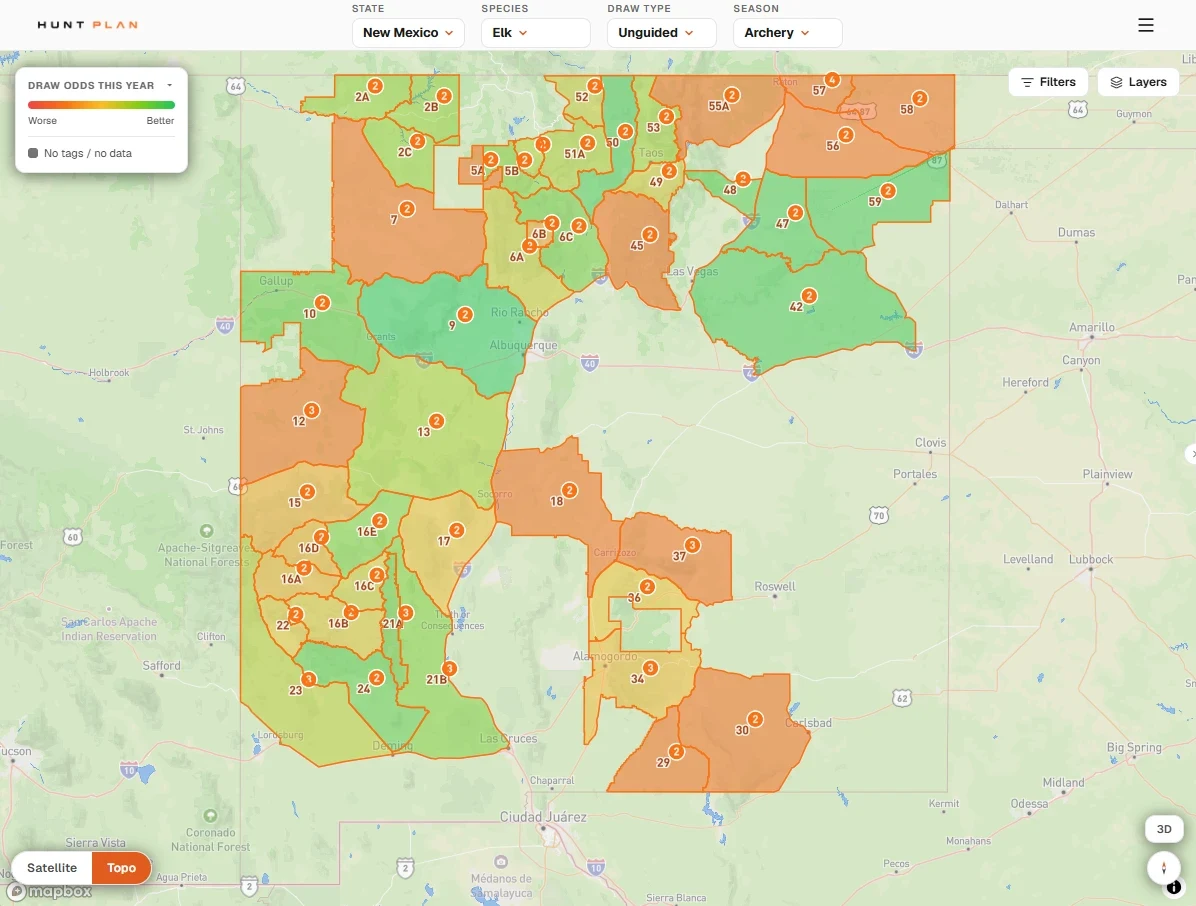Select hunt unit label 2C
This screenshot has height=906, width=1196.
[x=404, y=152]
